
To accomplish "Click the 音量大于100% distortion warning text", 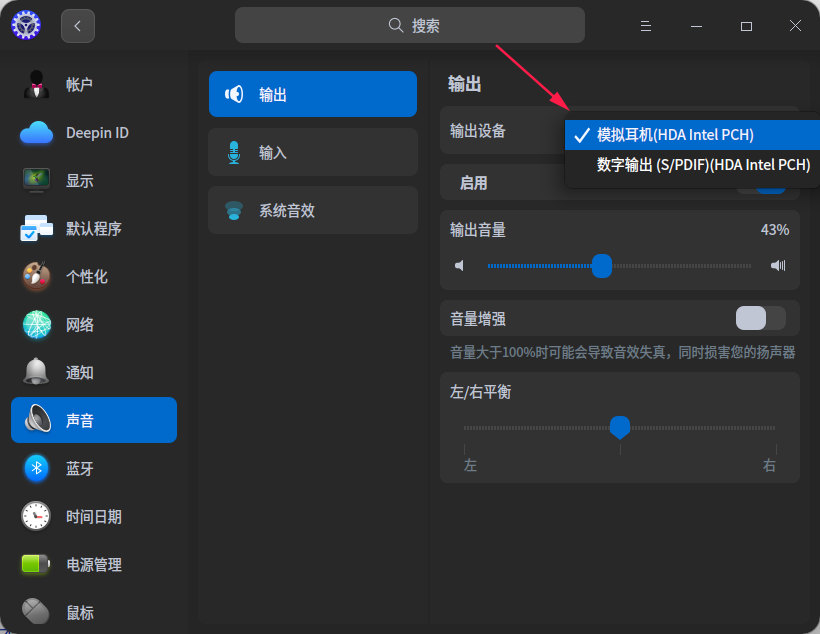I will point(622,352).
